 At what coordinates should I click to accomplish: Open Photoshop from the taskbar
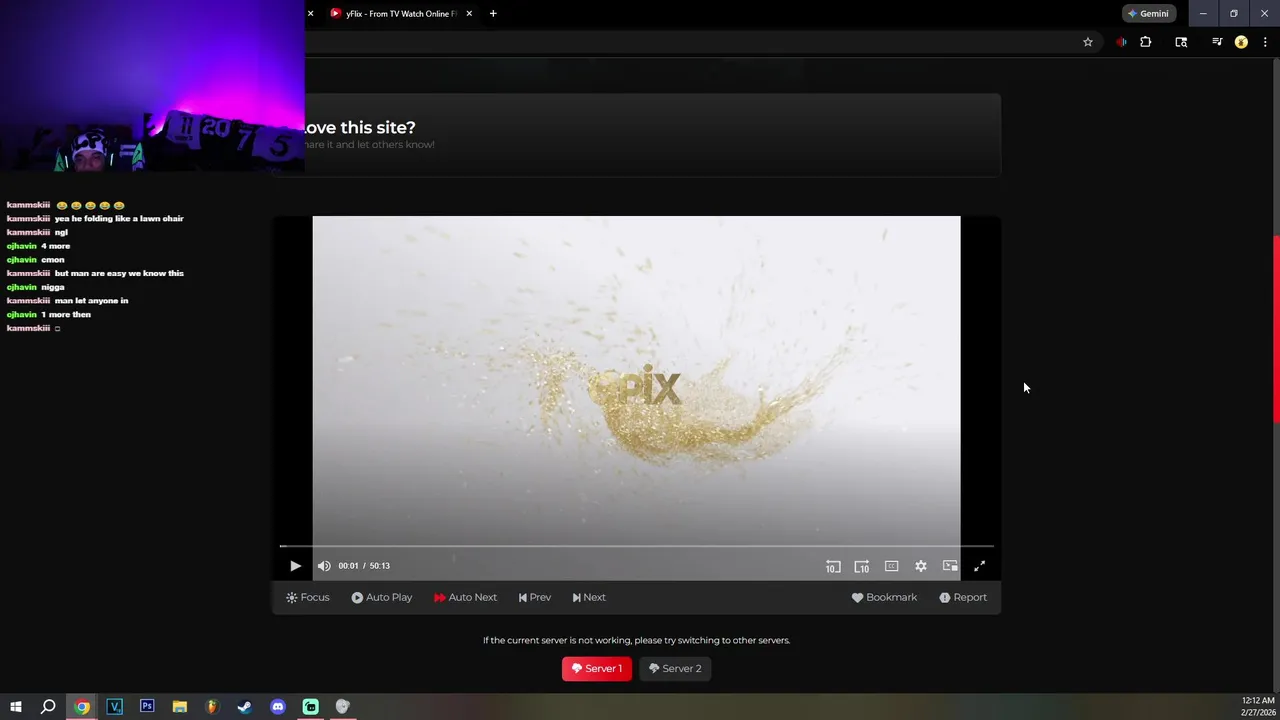tap(147, 707)
